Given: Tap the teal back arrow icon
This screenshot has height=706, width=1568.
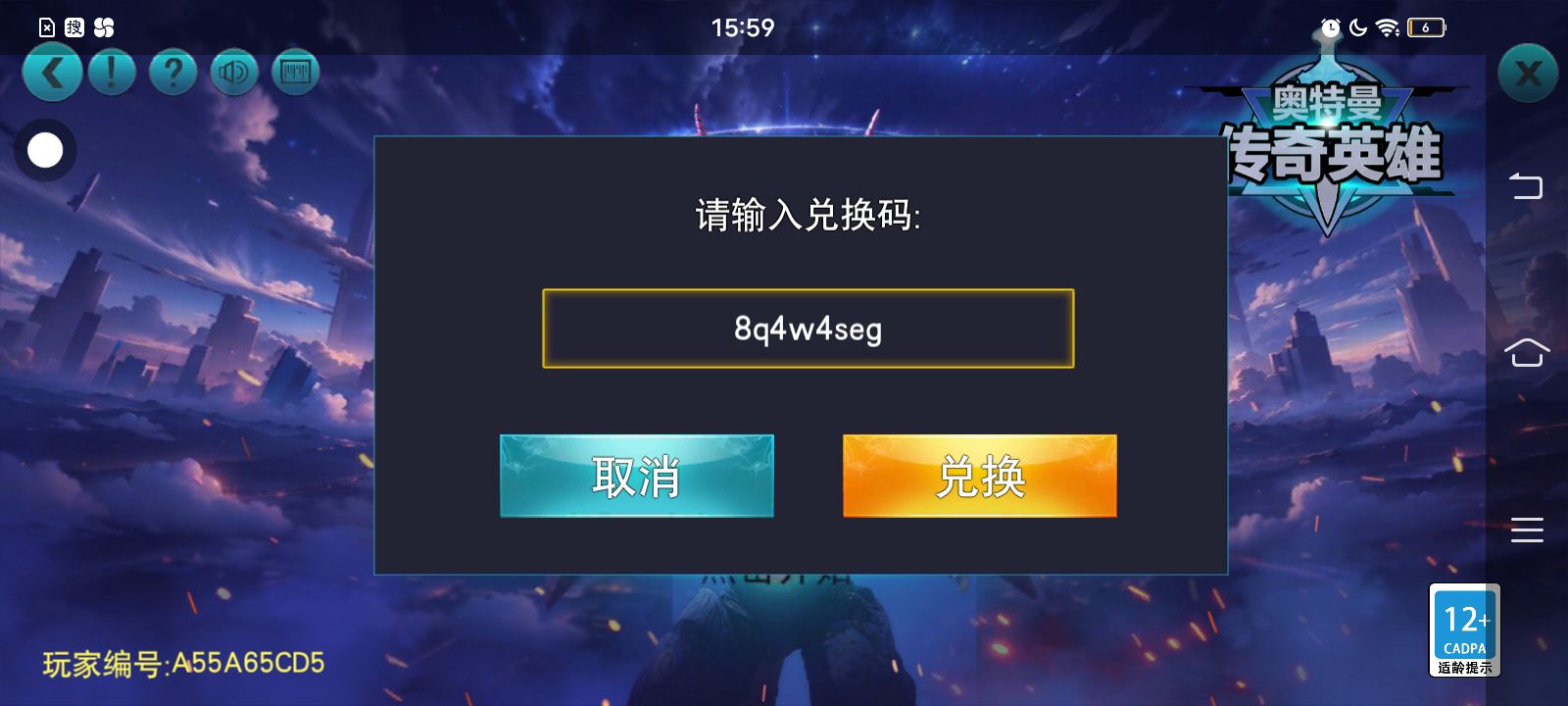Looking at the screenshot, I should pos(52,74).
